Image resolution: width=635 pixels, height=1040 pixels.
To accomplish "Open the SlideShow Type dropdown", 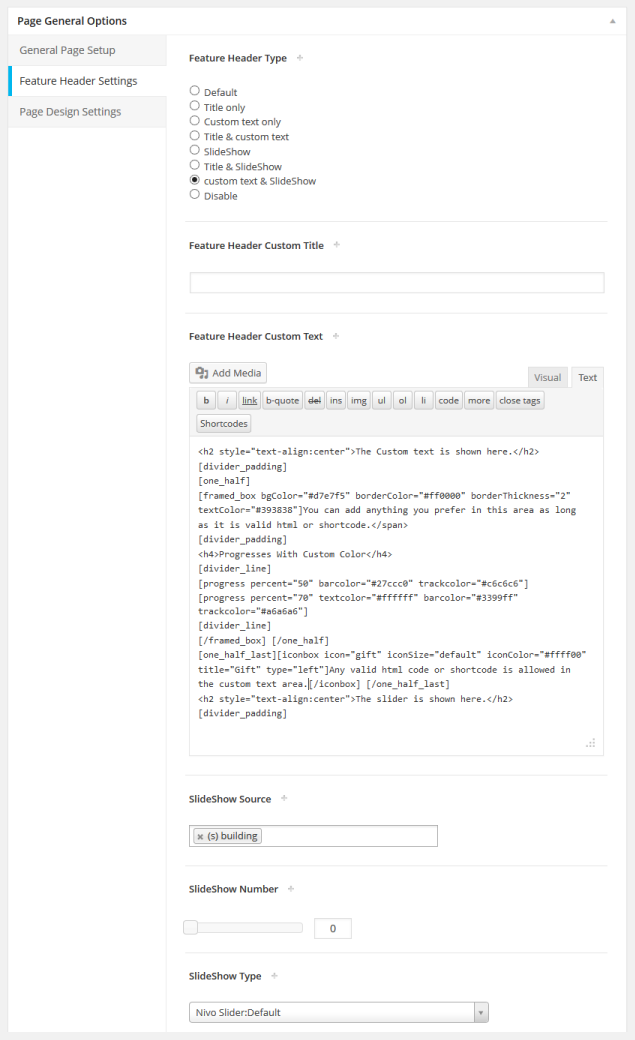I will [x=339, y=1012].
